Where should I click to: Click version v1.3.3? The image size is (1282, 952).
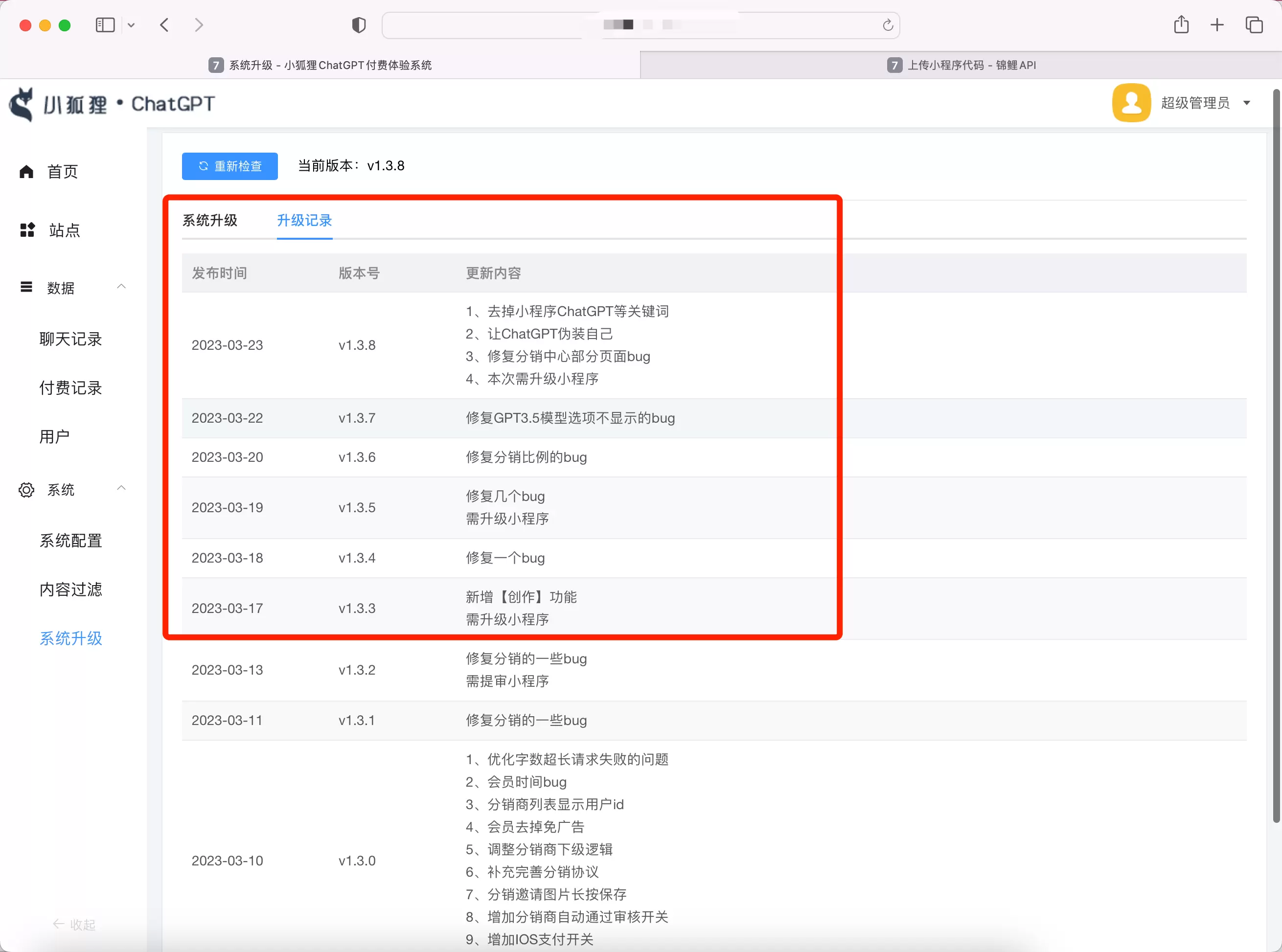click(357, 609)
